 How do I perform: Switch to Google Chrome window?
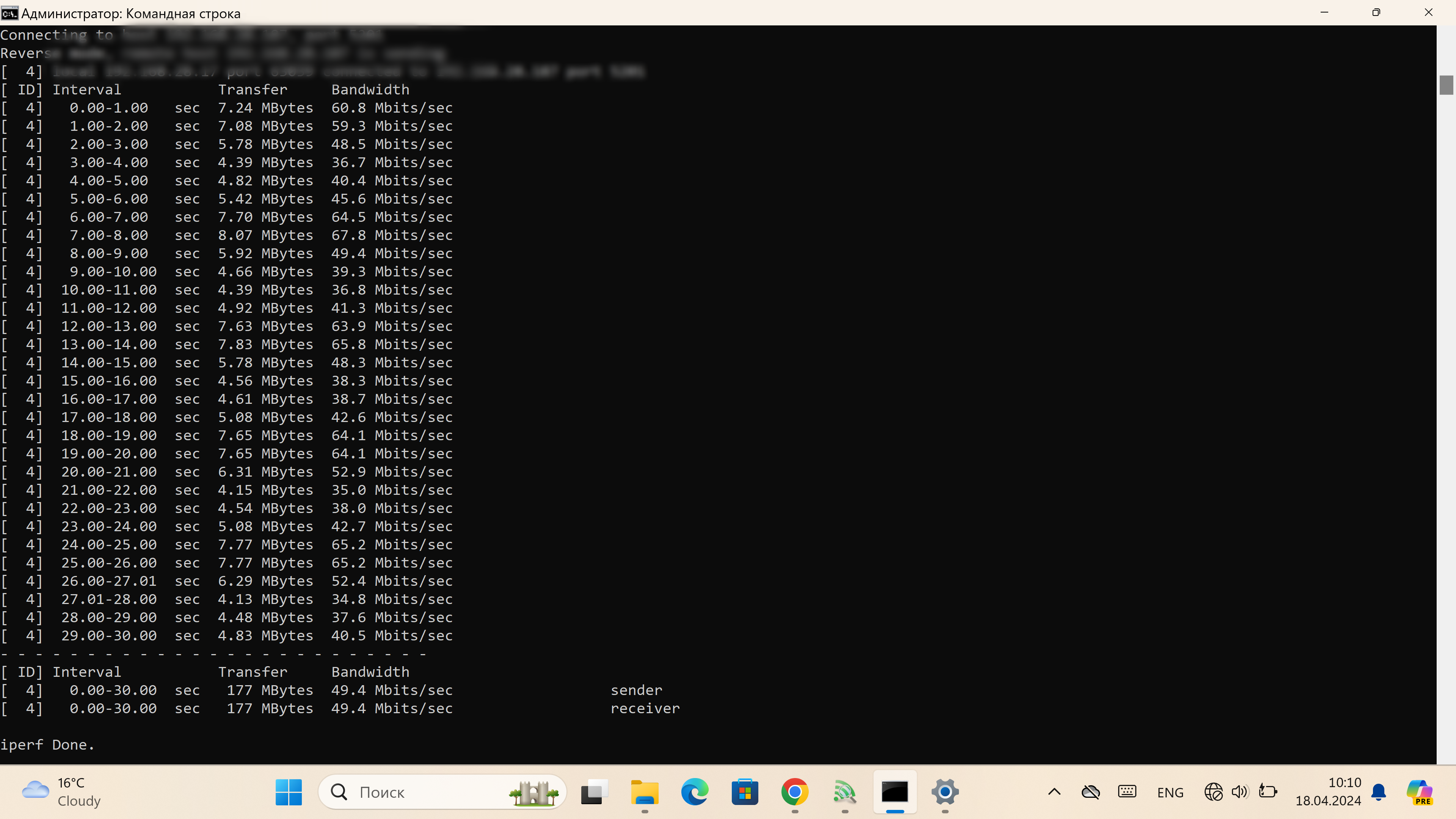coord(795,792)
